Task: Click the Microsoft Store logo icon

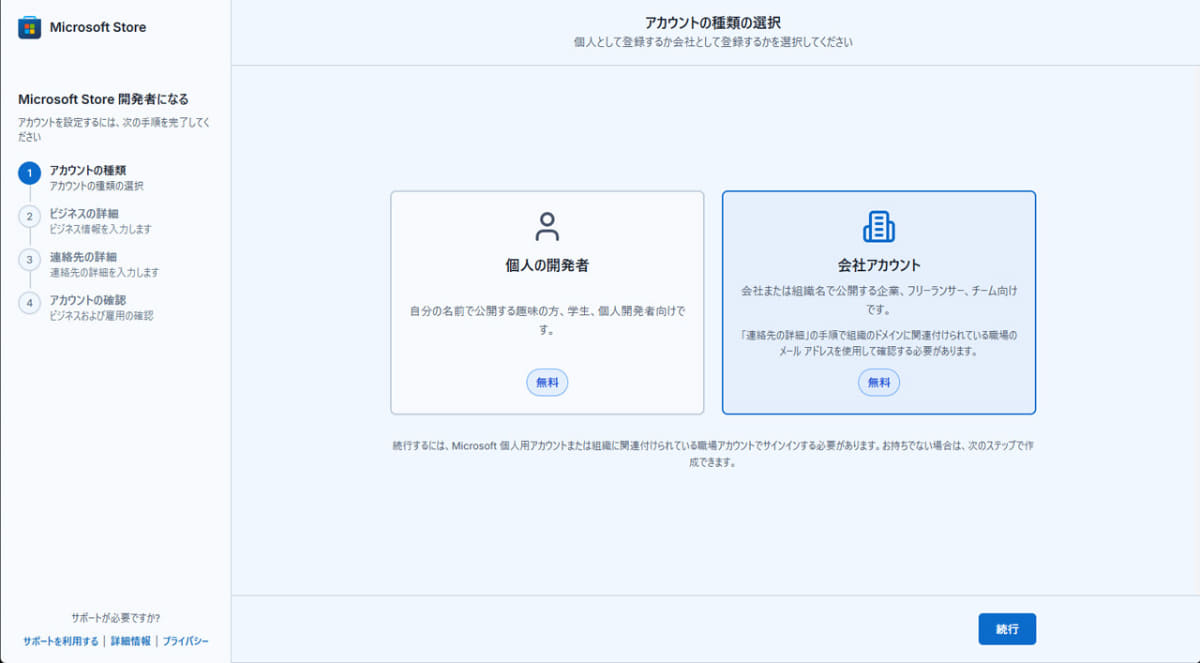Action: [30, 27]
